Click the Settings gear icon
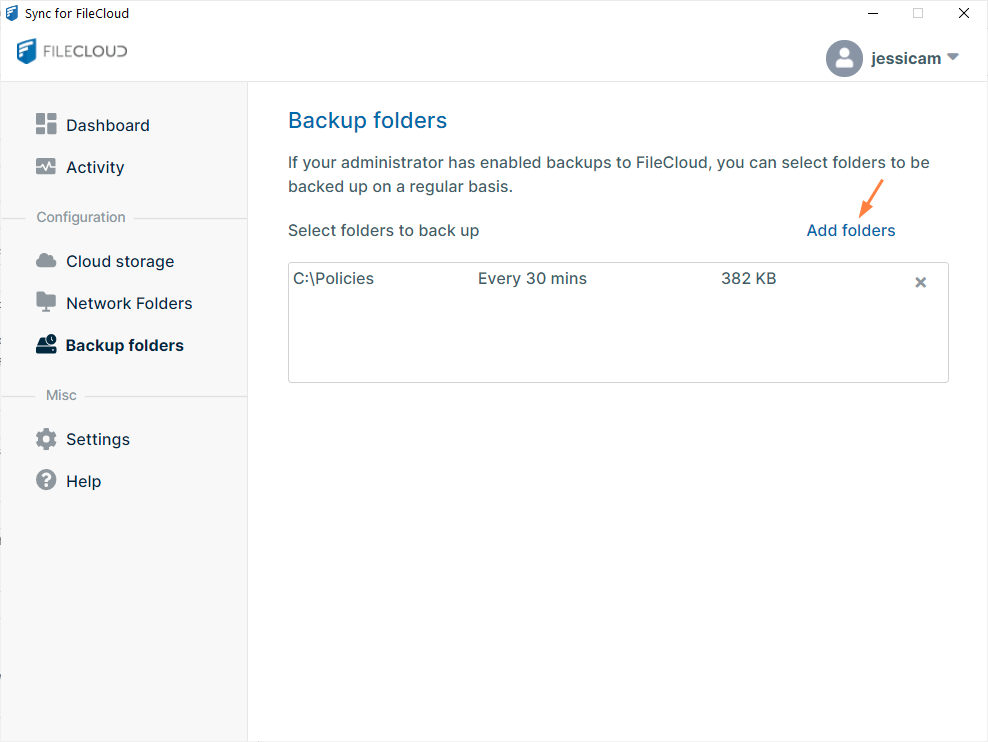This screenshot has height=742, width=988. [x=46, y=439]
